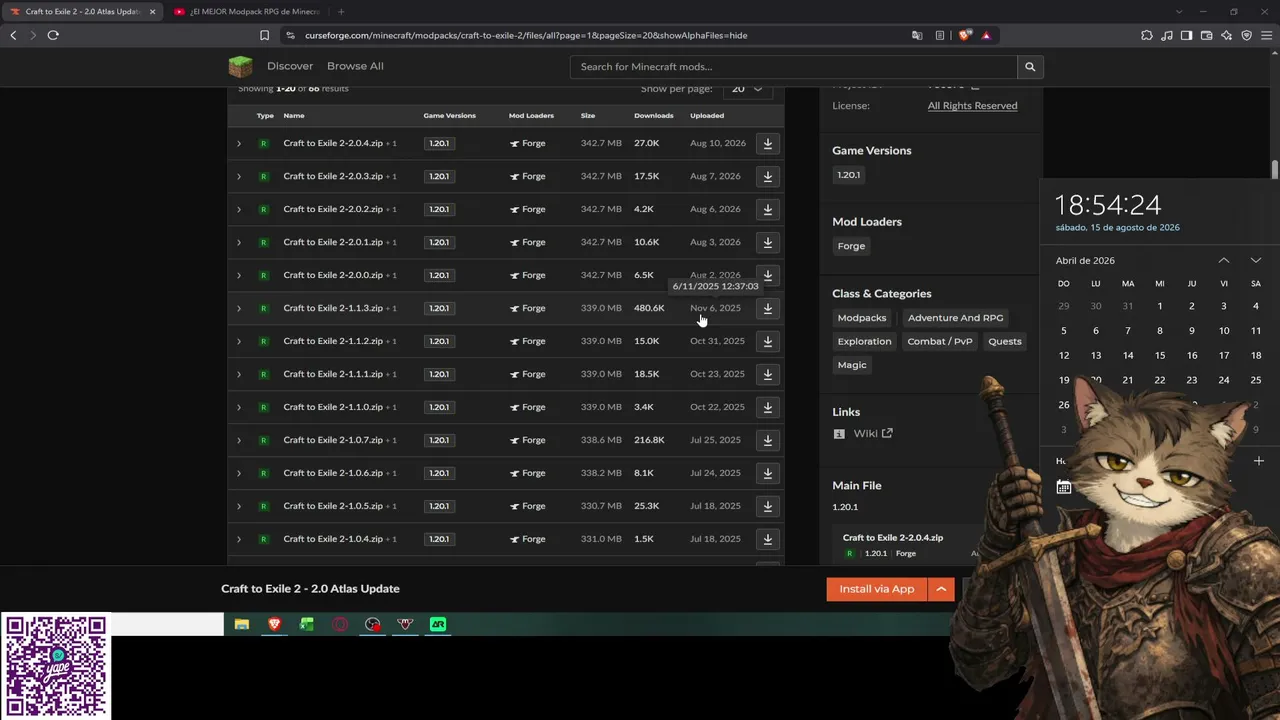Click the CurseForge Minecraft grass block logo
This screenshot has height=720, width=1280.
click(x=240, y=66)
